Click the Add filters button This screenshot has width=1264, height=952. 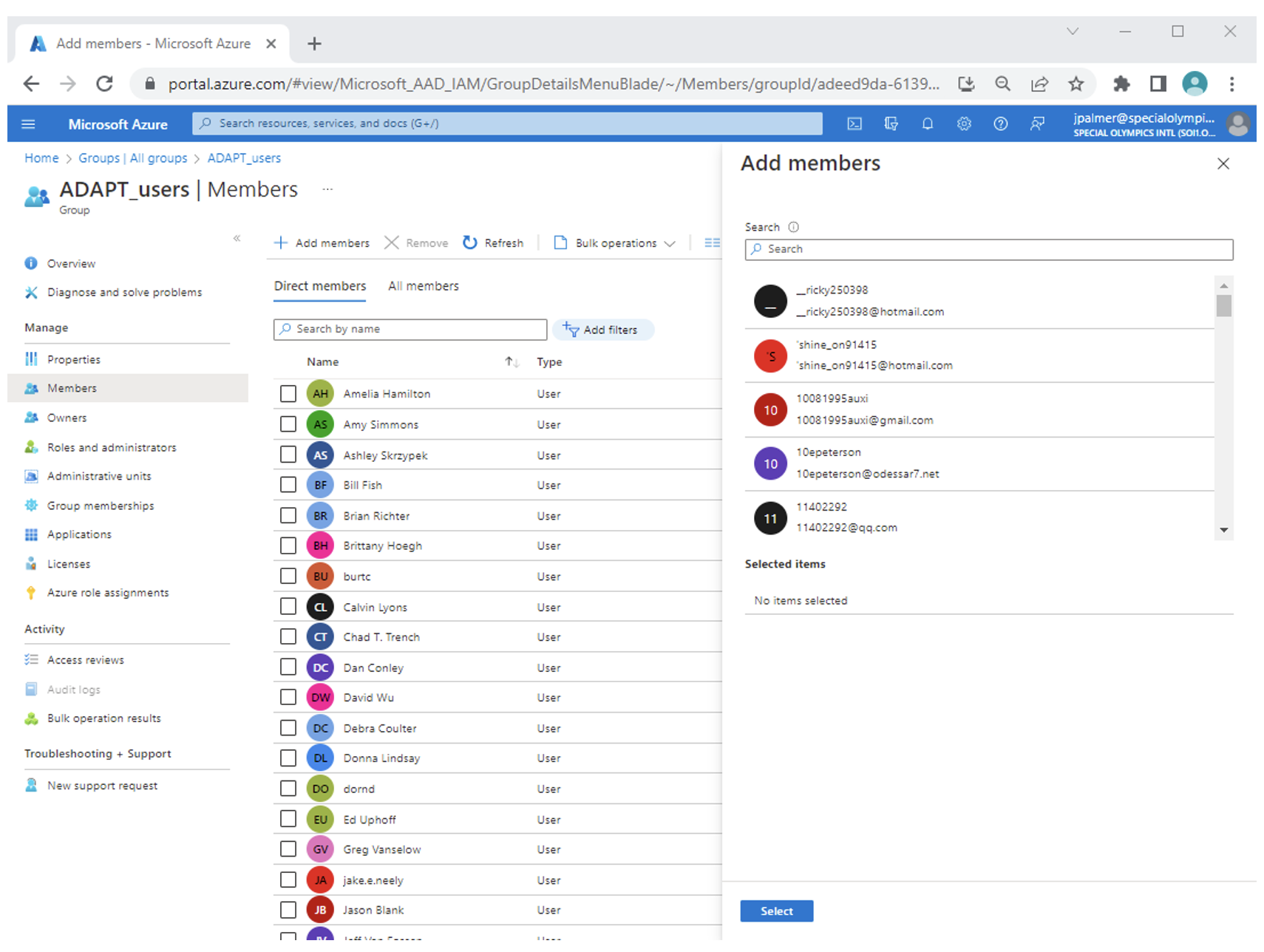602,330
